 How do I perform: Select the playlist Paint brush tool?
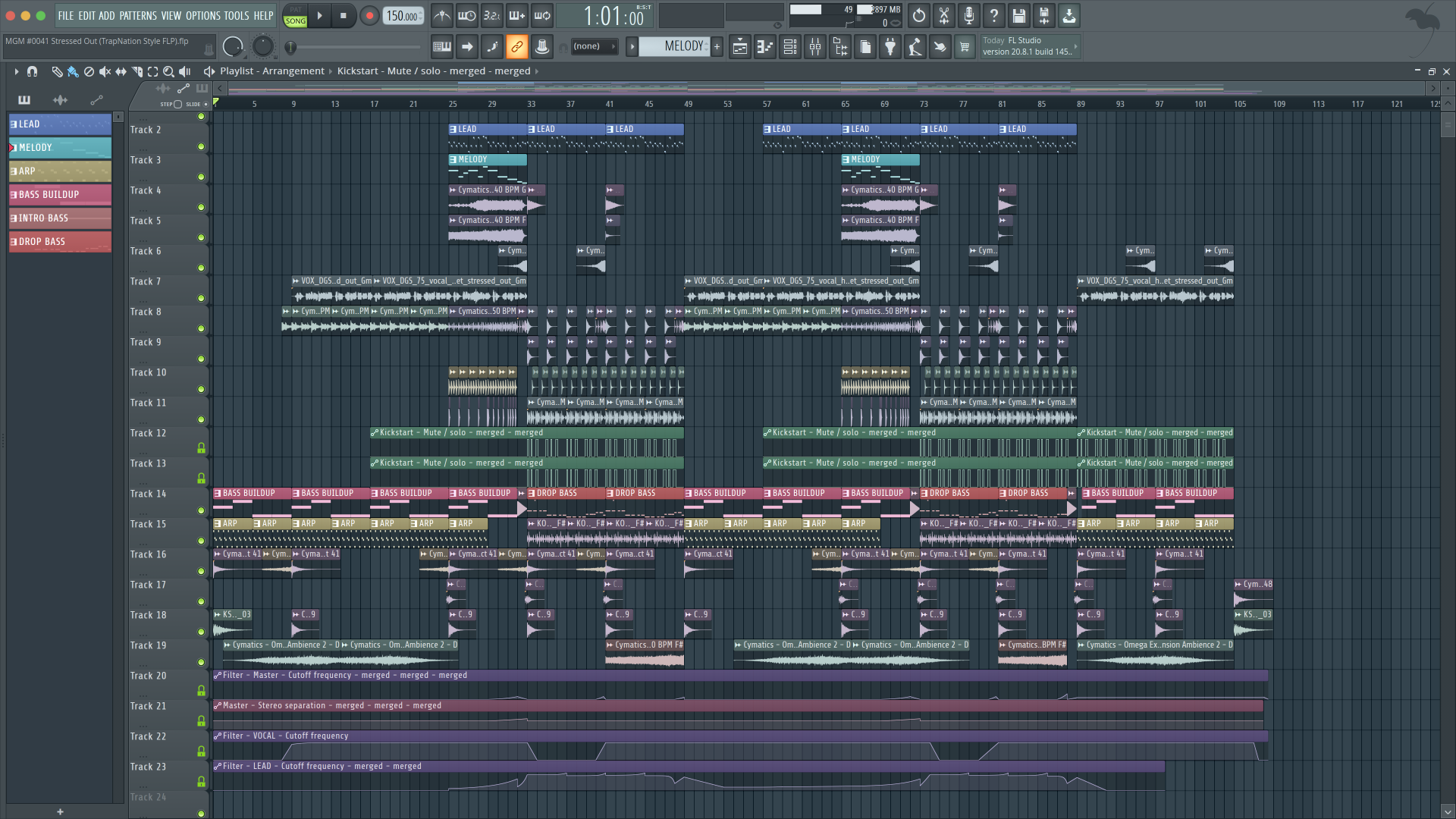click(73, 71)
